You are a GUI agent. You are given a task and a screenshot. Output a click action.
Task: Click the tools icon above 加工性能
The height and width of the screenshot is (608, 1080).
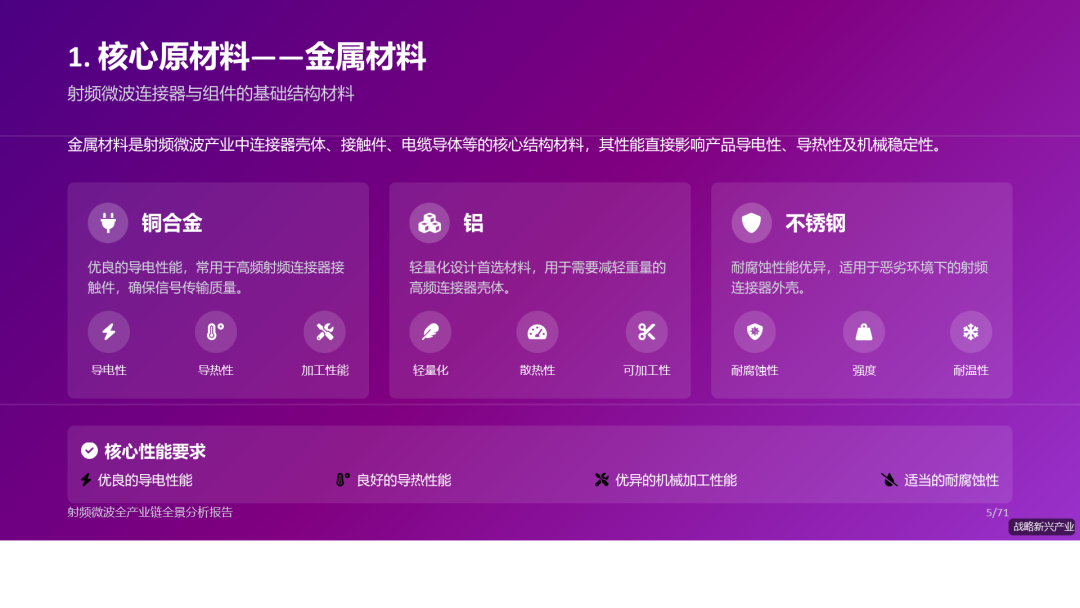(324, 331)
